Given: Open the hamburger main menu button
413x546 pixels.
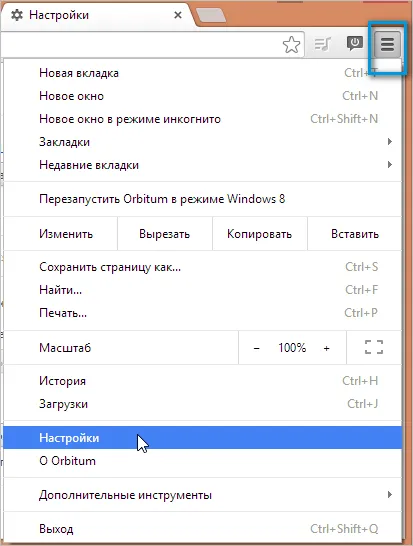Looking at the screenshot, I should 387,45.
